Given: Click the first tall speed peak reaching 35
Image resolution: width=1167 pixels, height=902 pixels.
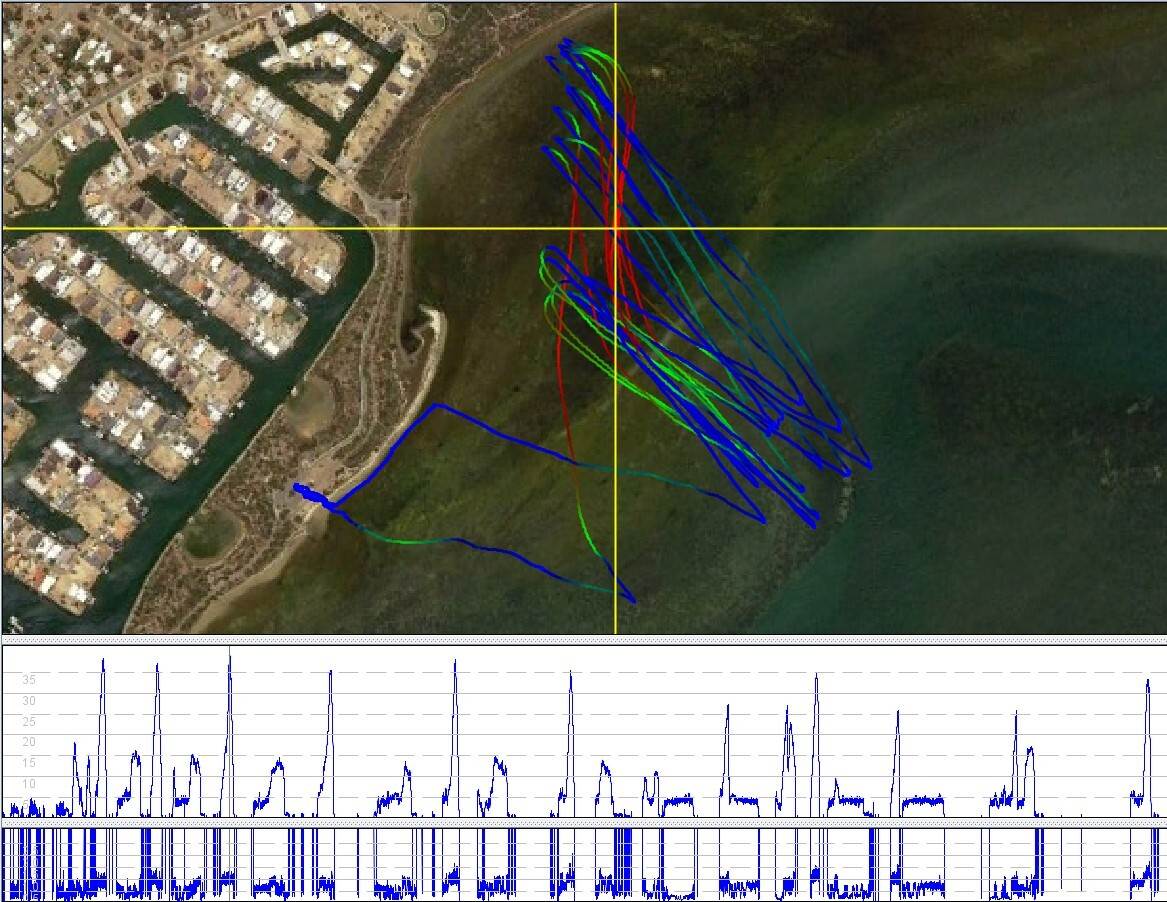Looking at the screenshot, I should (x=103, y=663).
